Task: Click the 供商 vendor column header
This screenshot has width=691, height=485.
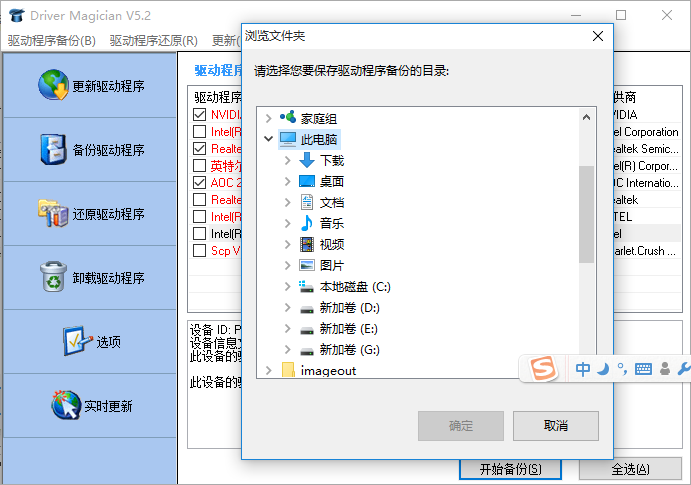Action: (x=625, y=97)
